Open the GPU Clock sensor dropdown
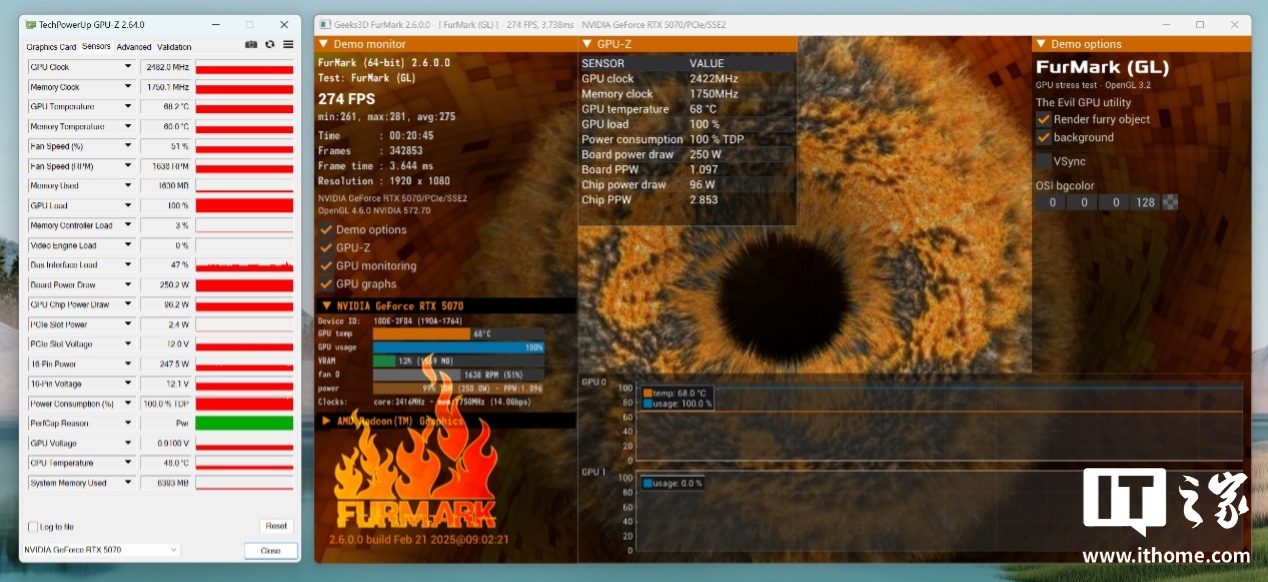This screenshot has height=582, width=1268. click(128, 67)
